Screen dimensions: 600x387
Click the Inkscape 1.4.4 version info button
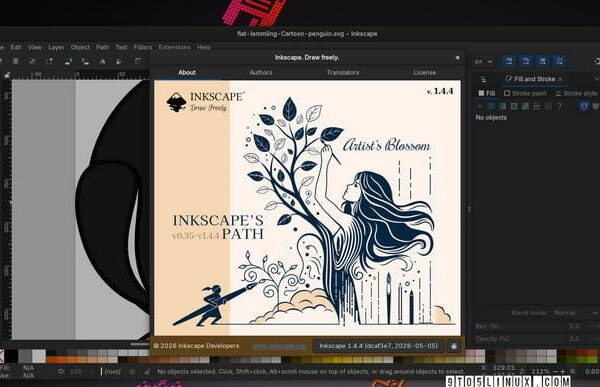point(378,346)
